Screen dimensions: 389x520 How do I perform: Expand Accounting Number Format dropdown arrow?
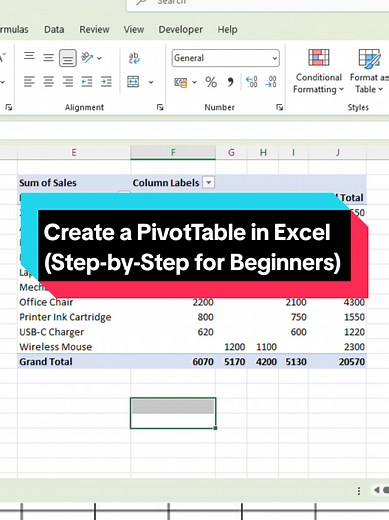click(x=194, y=82)
